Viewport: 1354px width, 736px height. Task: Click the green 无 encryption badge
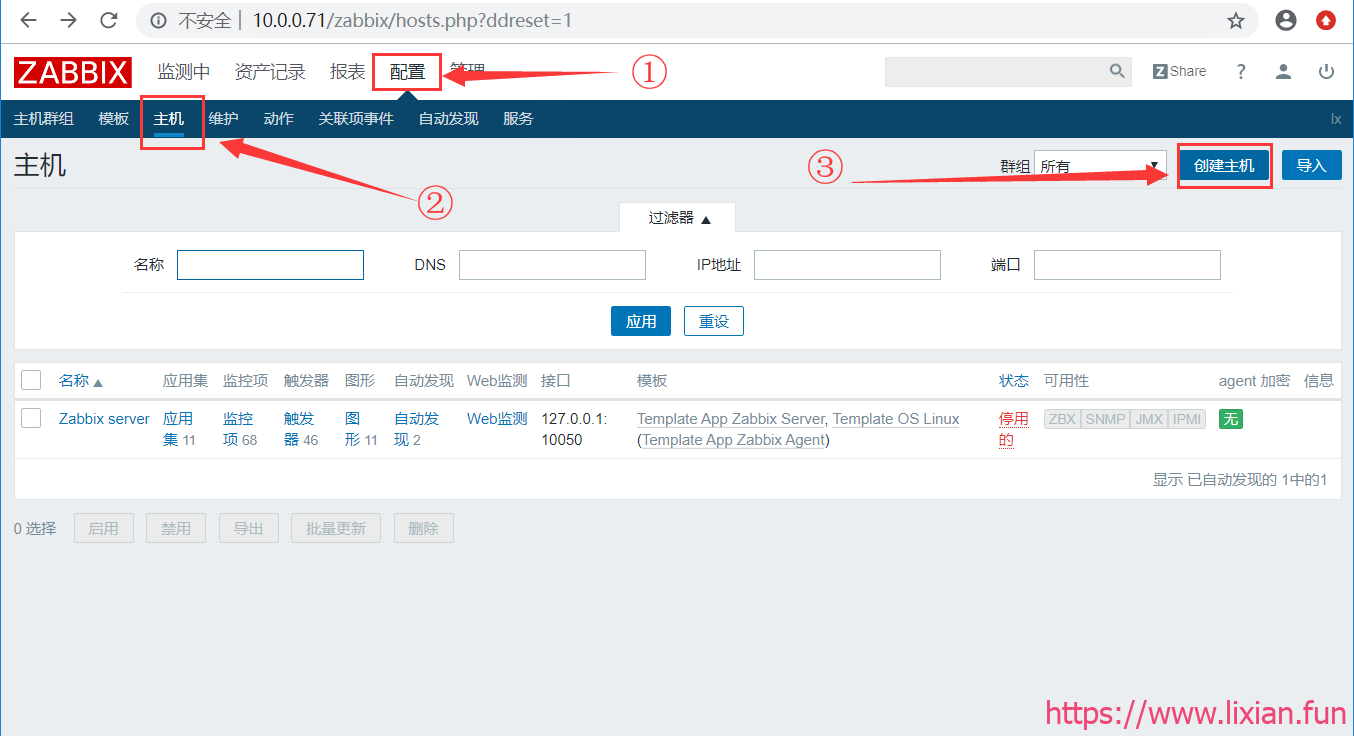coord(1231,419)
